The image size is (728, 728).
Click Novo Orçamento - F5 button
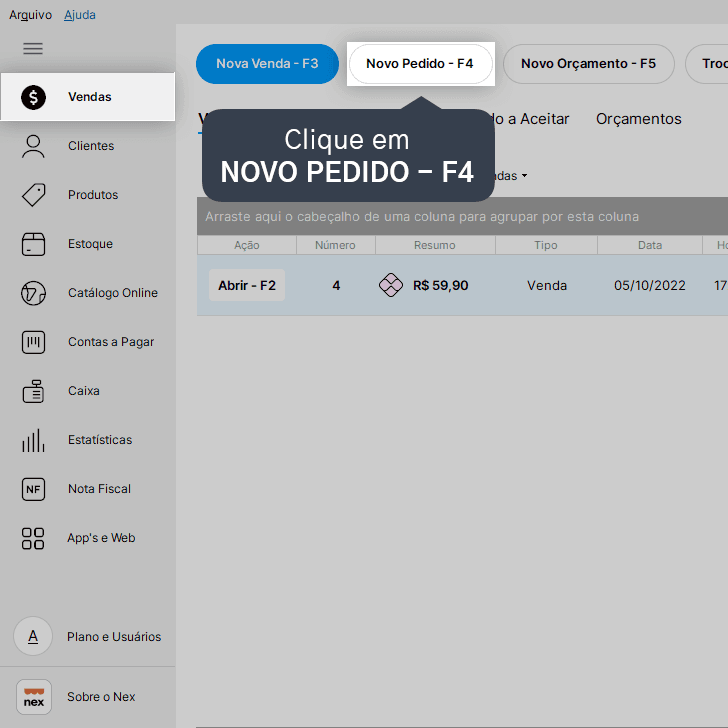(588, 64)
